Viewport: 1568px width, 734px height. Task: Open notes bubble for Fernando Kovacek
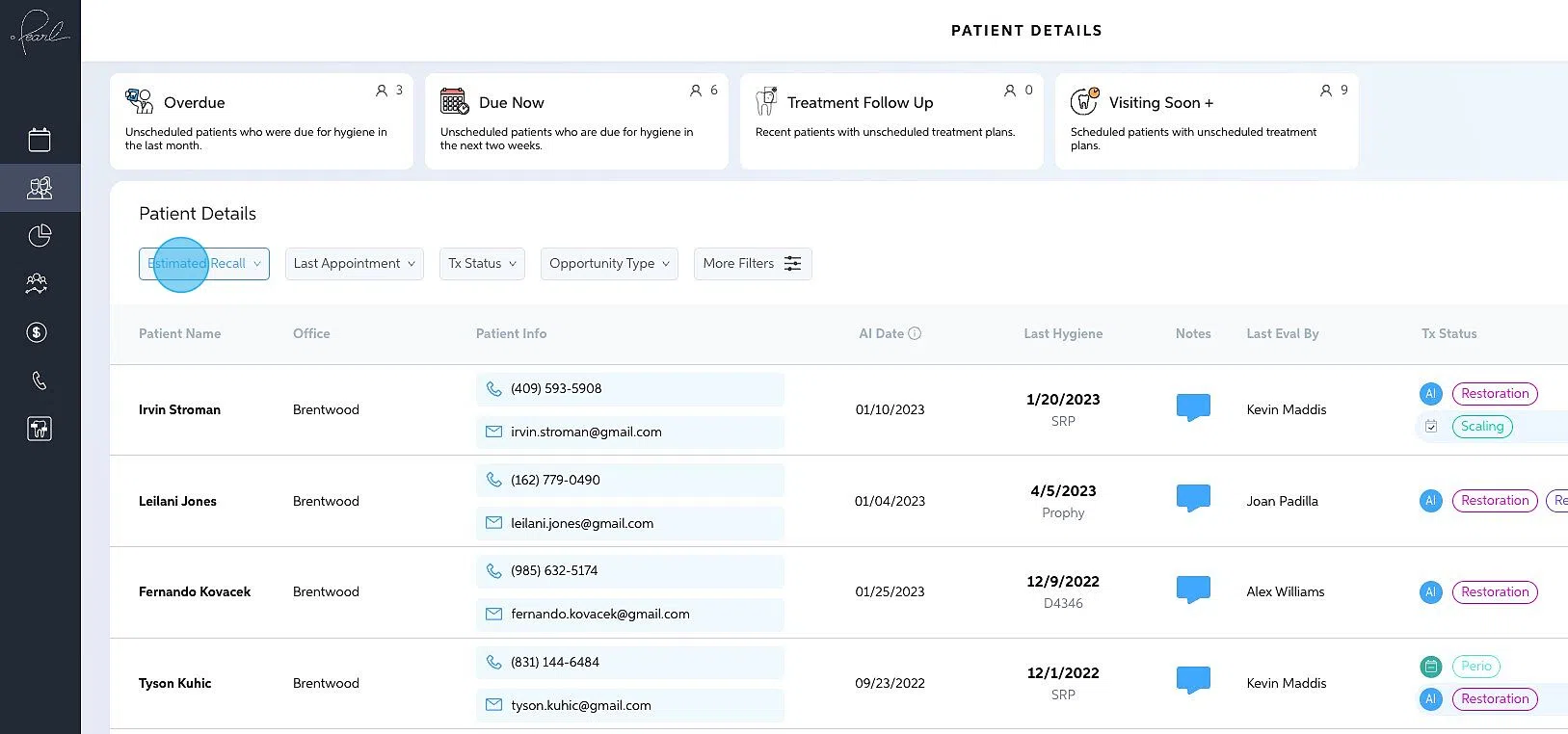1193,590
